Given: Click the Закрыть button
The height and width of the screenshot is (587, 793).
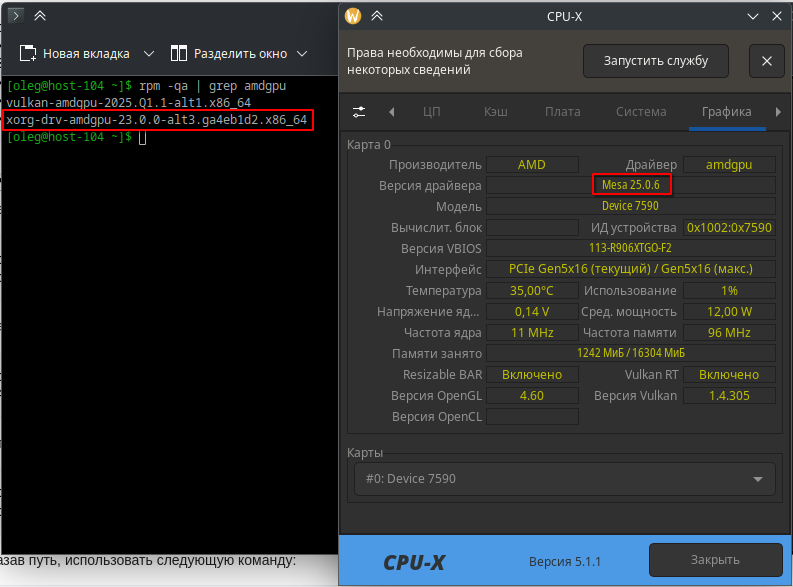Looking at the screenshot, I should tap(716, 560).
